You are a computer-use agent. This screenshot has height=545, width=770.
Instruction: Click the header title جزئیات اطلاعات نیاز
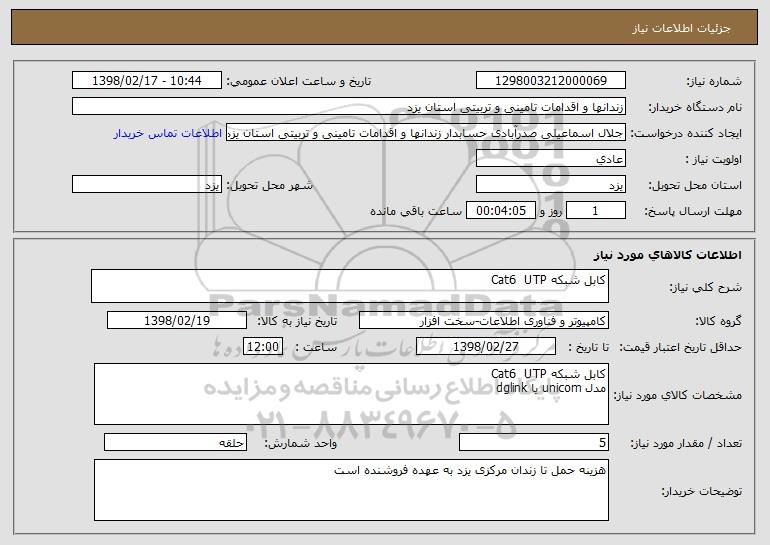coord(681,28)
